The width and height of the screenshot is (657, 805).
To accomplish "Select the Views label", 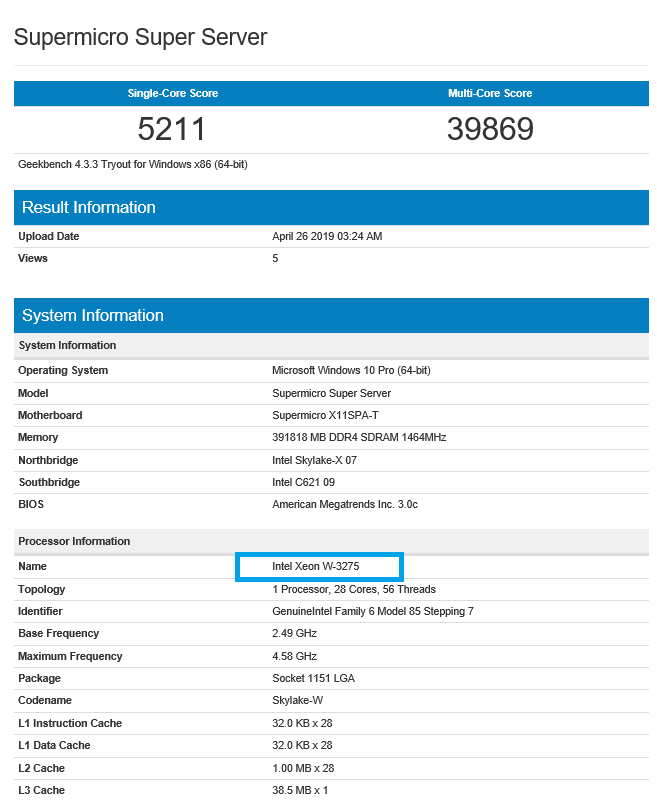I will (x=33, y=258).
